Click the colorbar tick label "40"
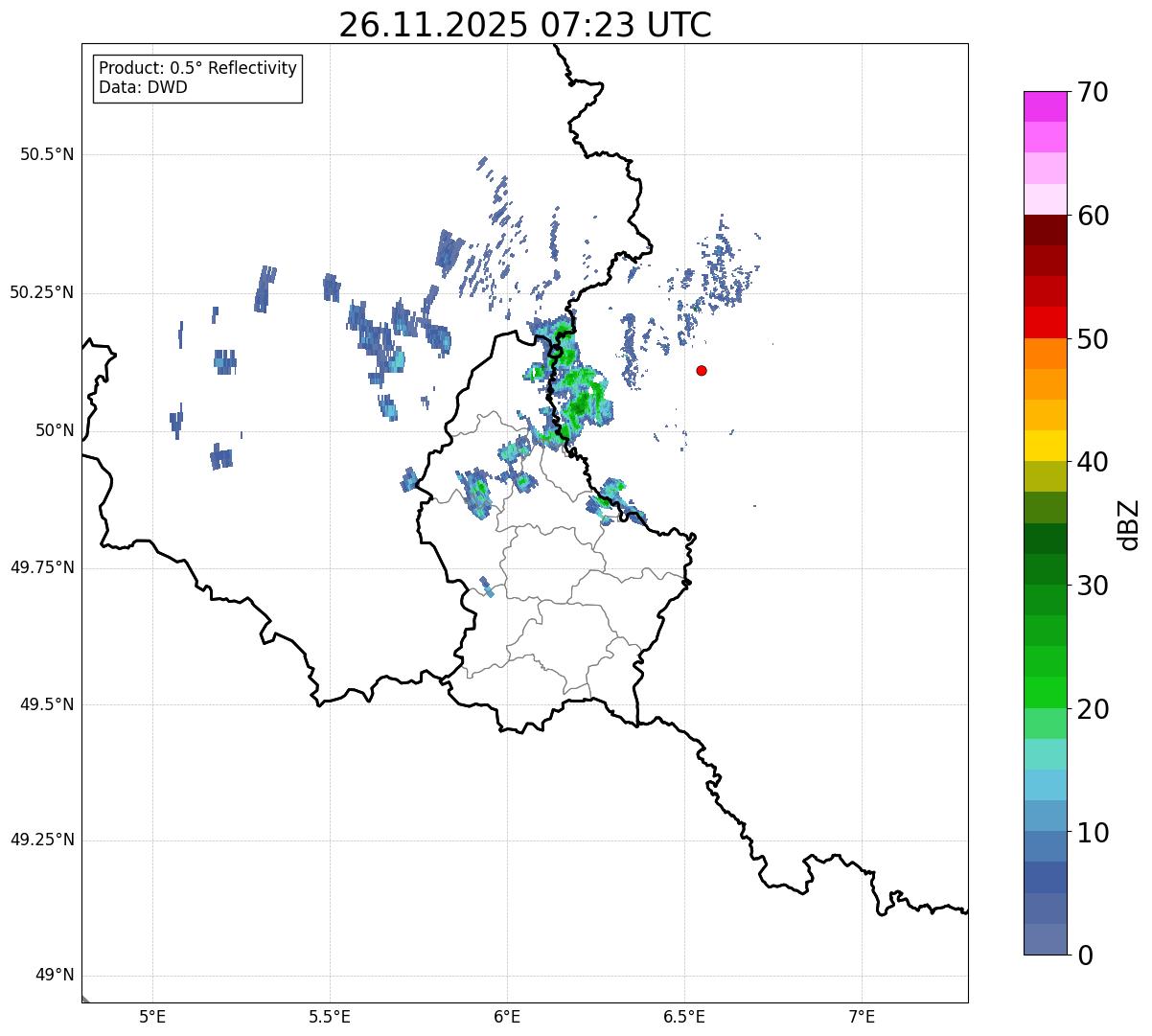The width and height of the screenshot is (1152, 1036). (x=1093, y=462)
